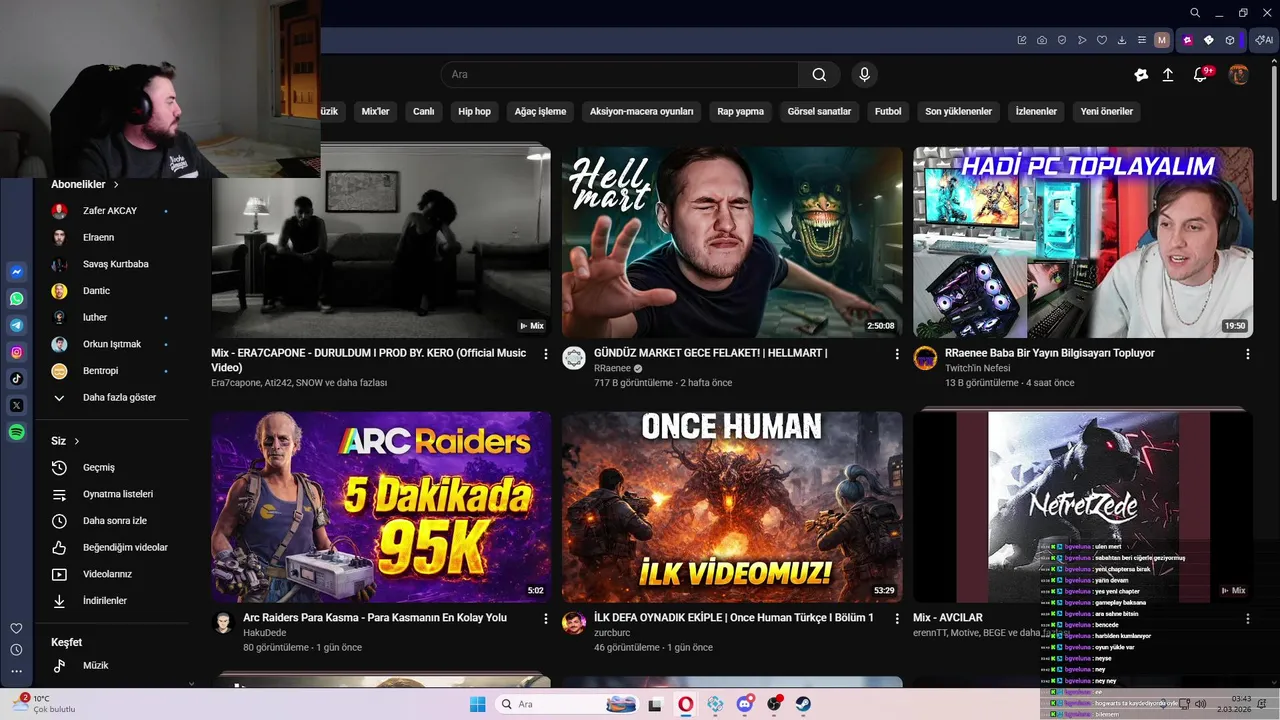Open options for Arc Raiders video
The height and width of the screenshot is (720, 1280).
click(546, 619)
